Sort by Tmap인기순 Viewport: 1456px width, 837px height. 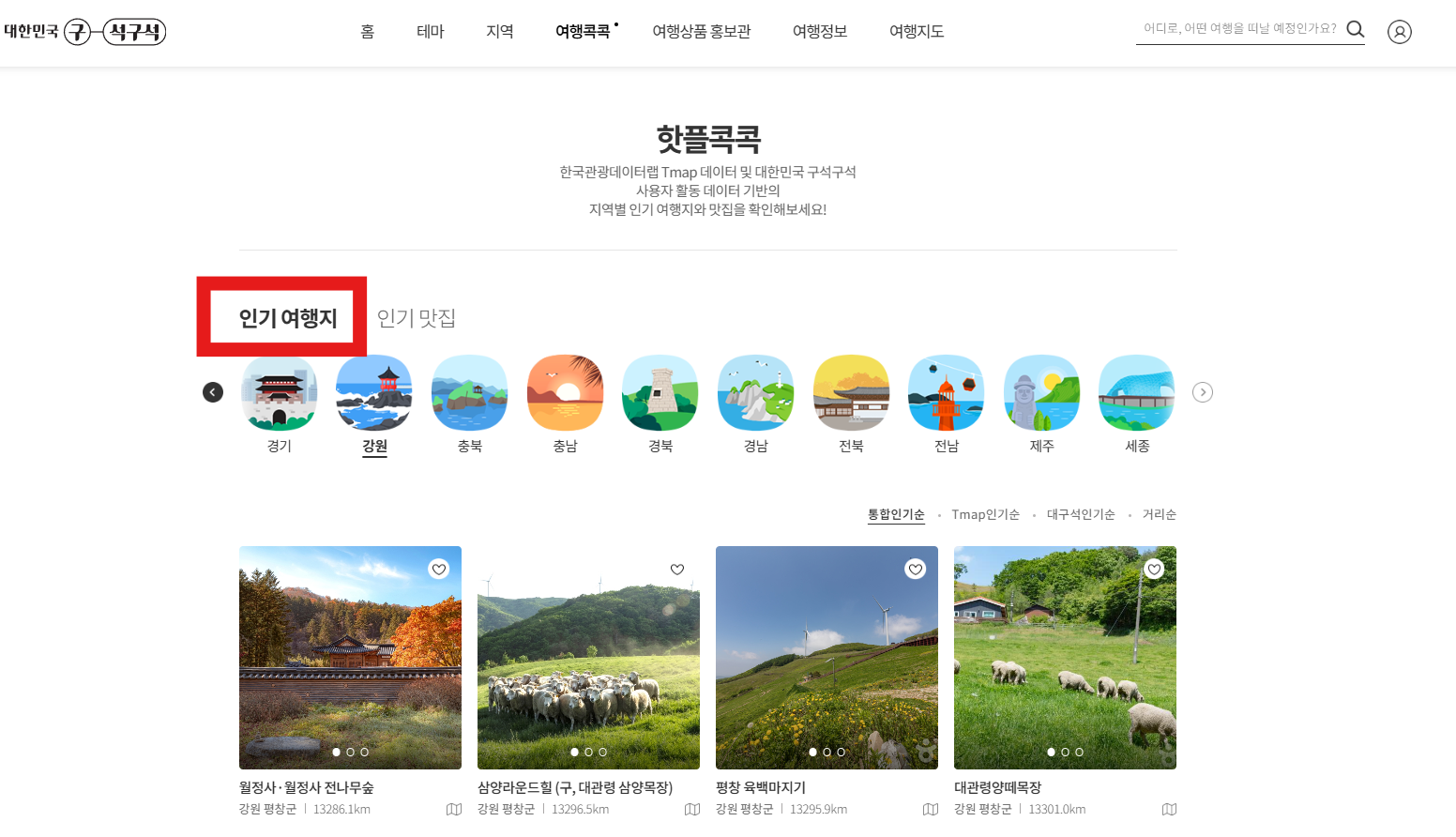(985, 514)
